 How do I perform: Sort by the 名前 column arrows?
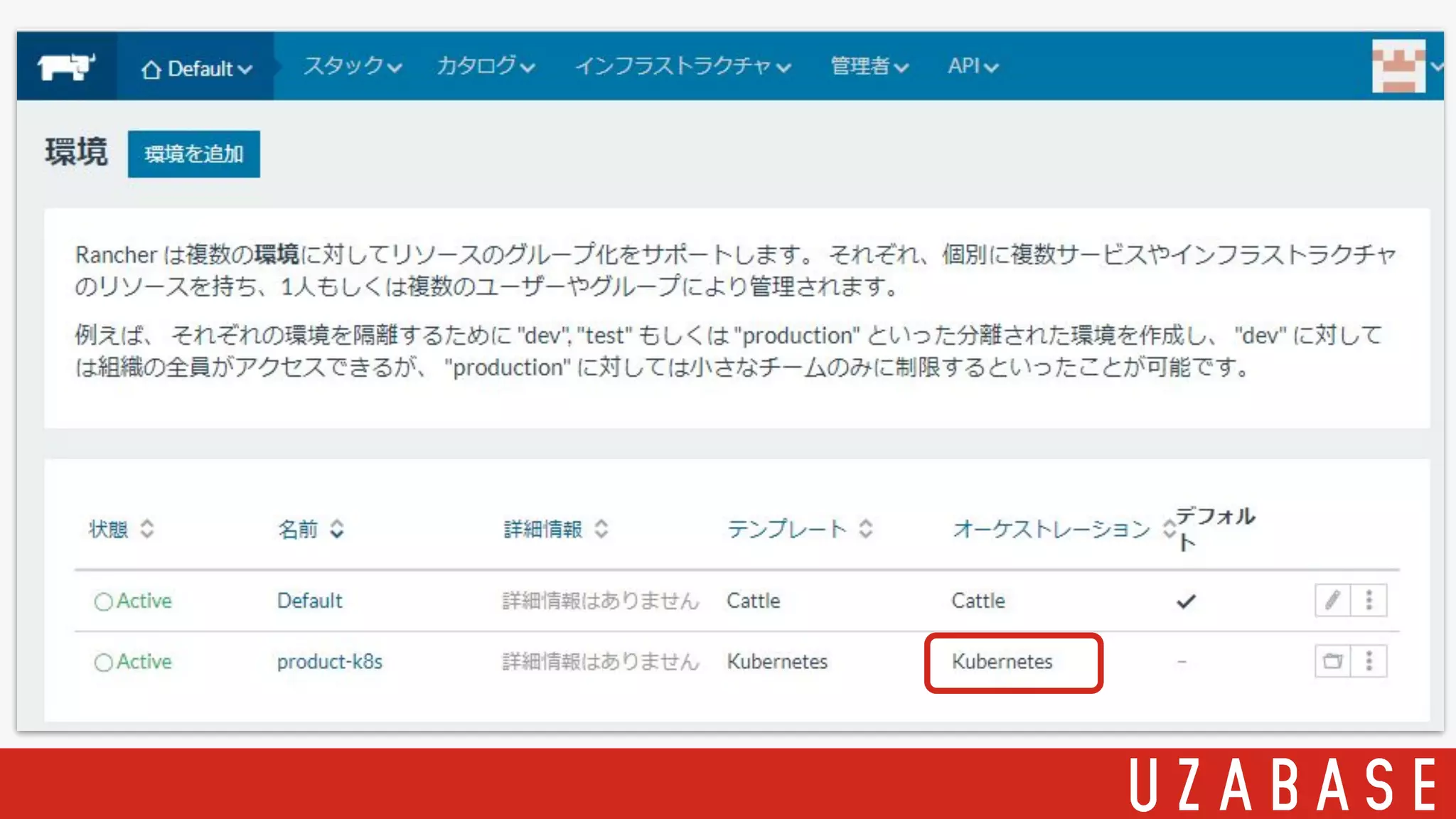337,529
